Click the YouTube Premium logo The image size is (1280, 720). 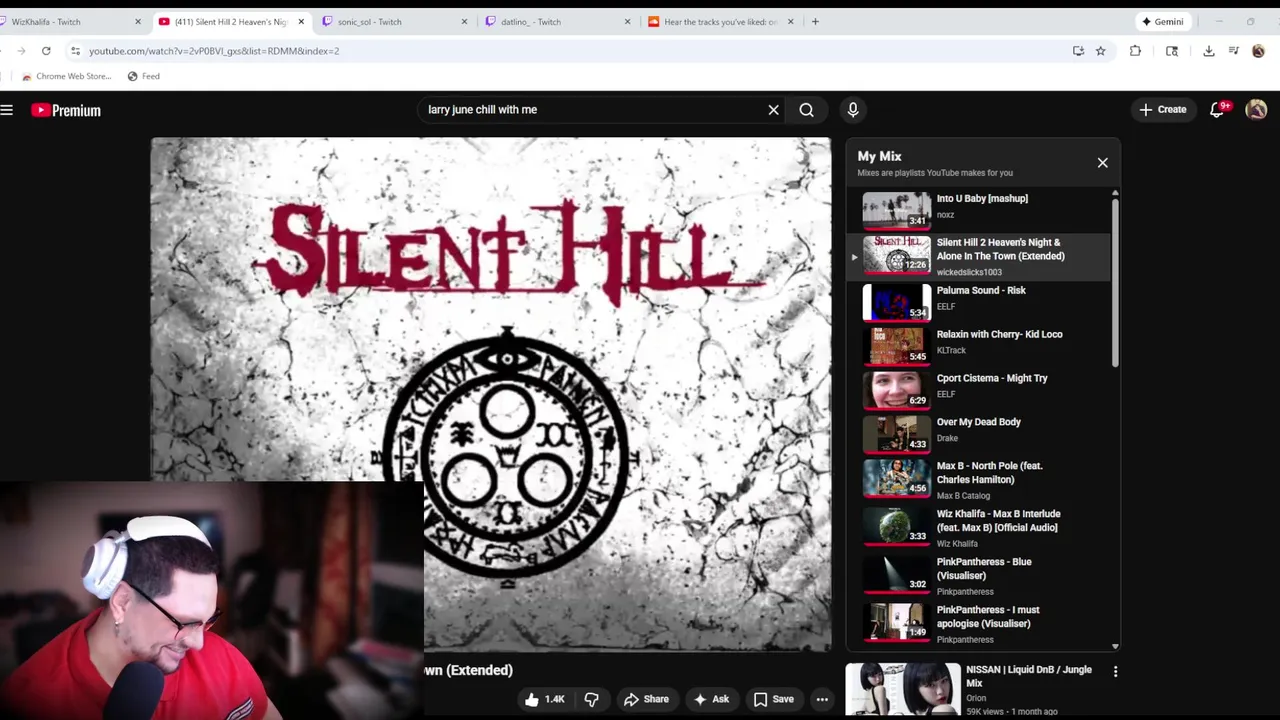(66, 110)
